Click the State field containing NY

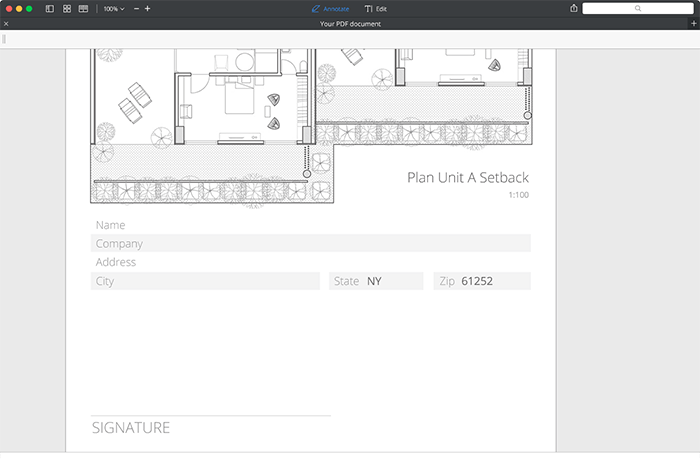click(x=376, y=281)
